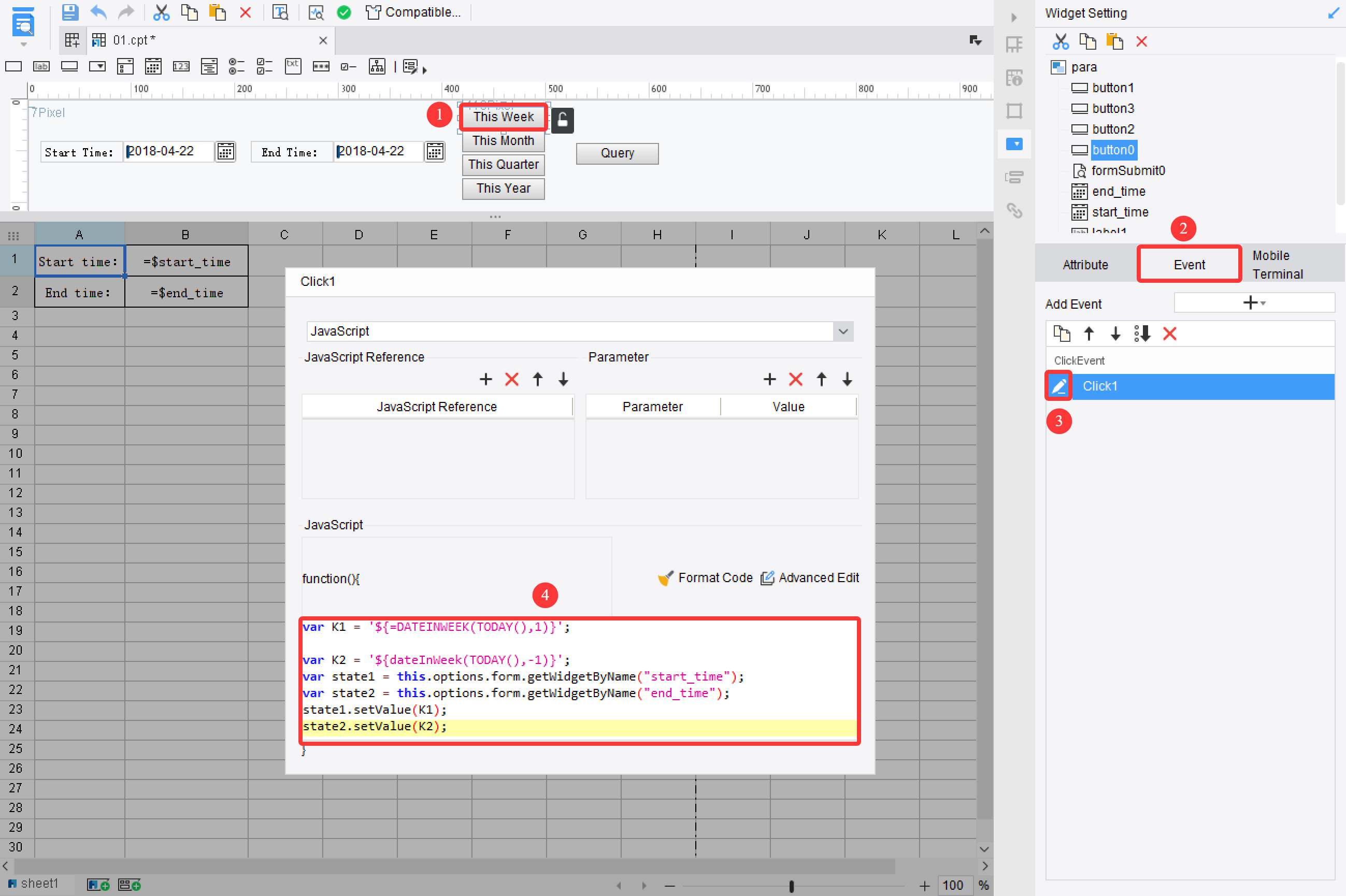The image size is (1346, 896).
Task: Click the Query button
Action: [617, 153]
